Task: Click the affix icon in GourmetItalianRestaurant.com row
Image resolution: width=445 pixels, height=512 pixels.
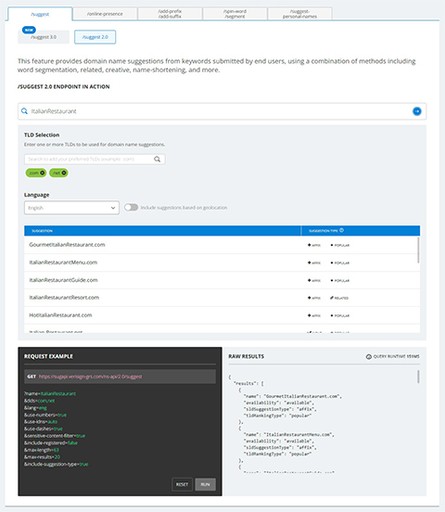Action: [x=309, y=245]
